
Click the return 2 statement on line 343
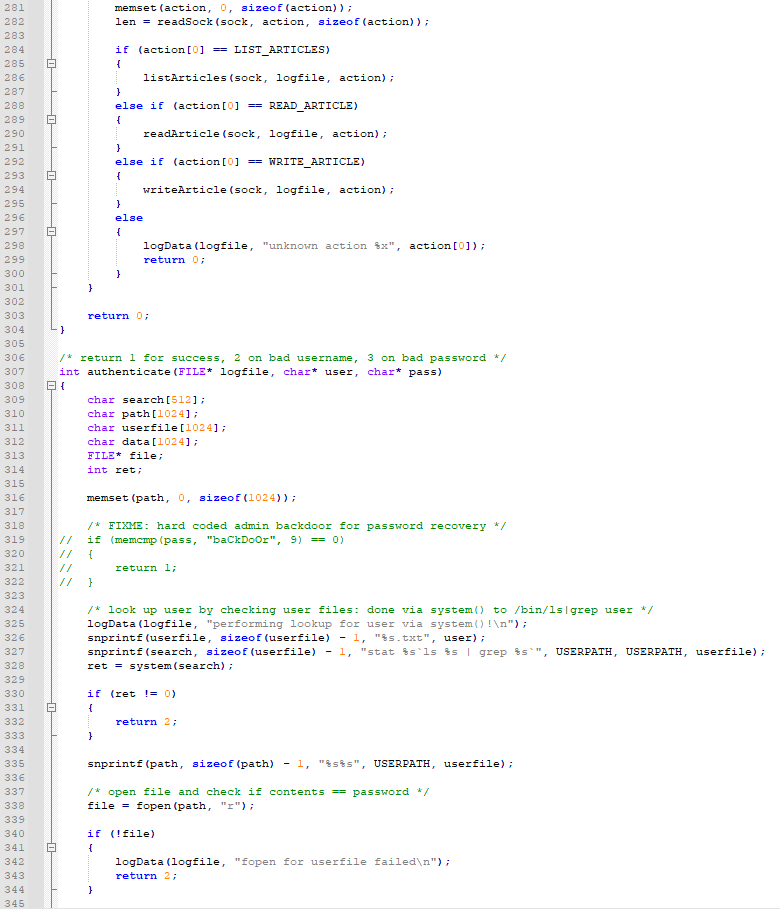146,876
